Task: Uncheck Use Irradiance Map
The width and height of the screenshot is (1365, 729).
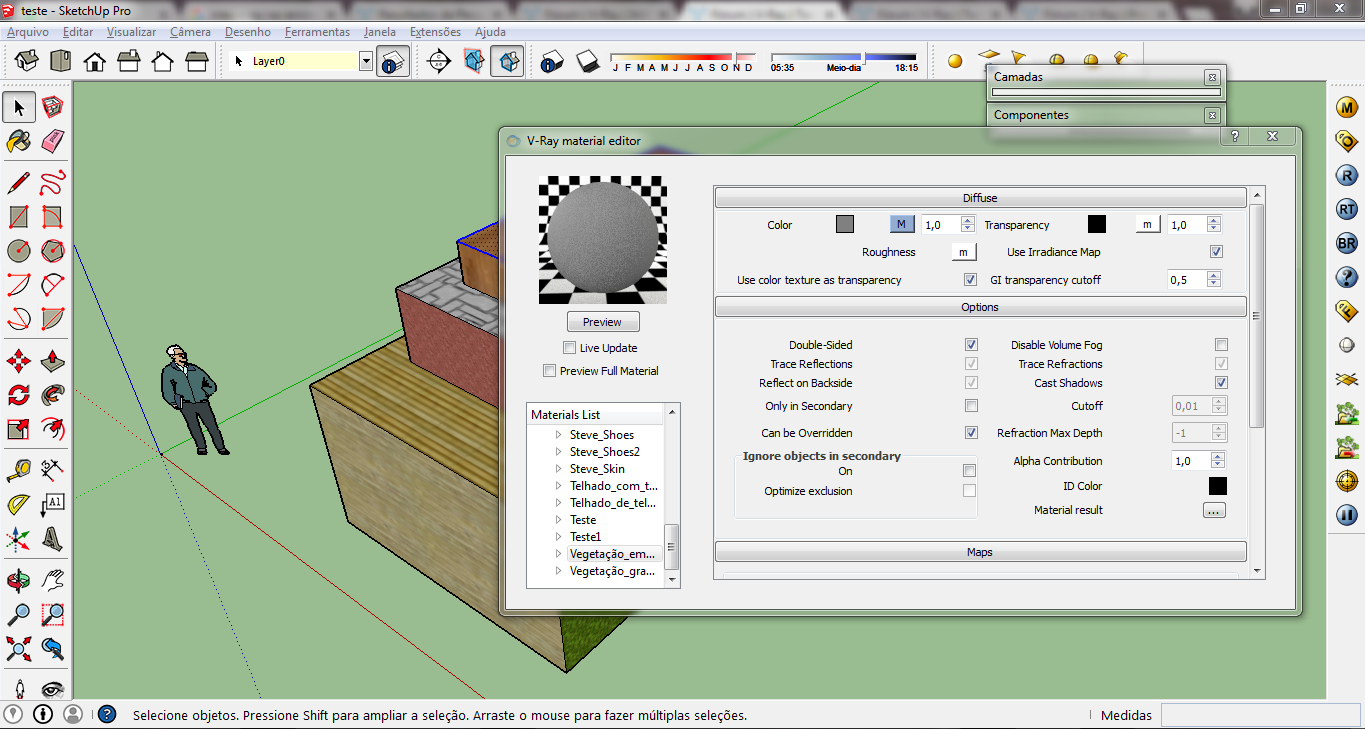Action: tap(1217, 252)
